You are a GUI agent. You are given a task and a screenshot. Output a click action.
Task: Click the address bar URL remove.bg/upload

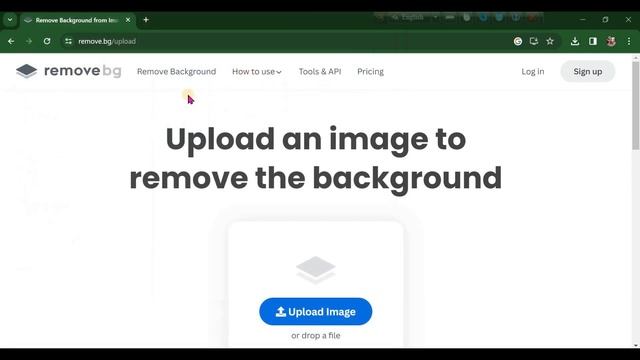coord(107,41)
